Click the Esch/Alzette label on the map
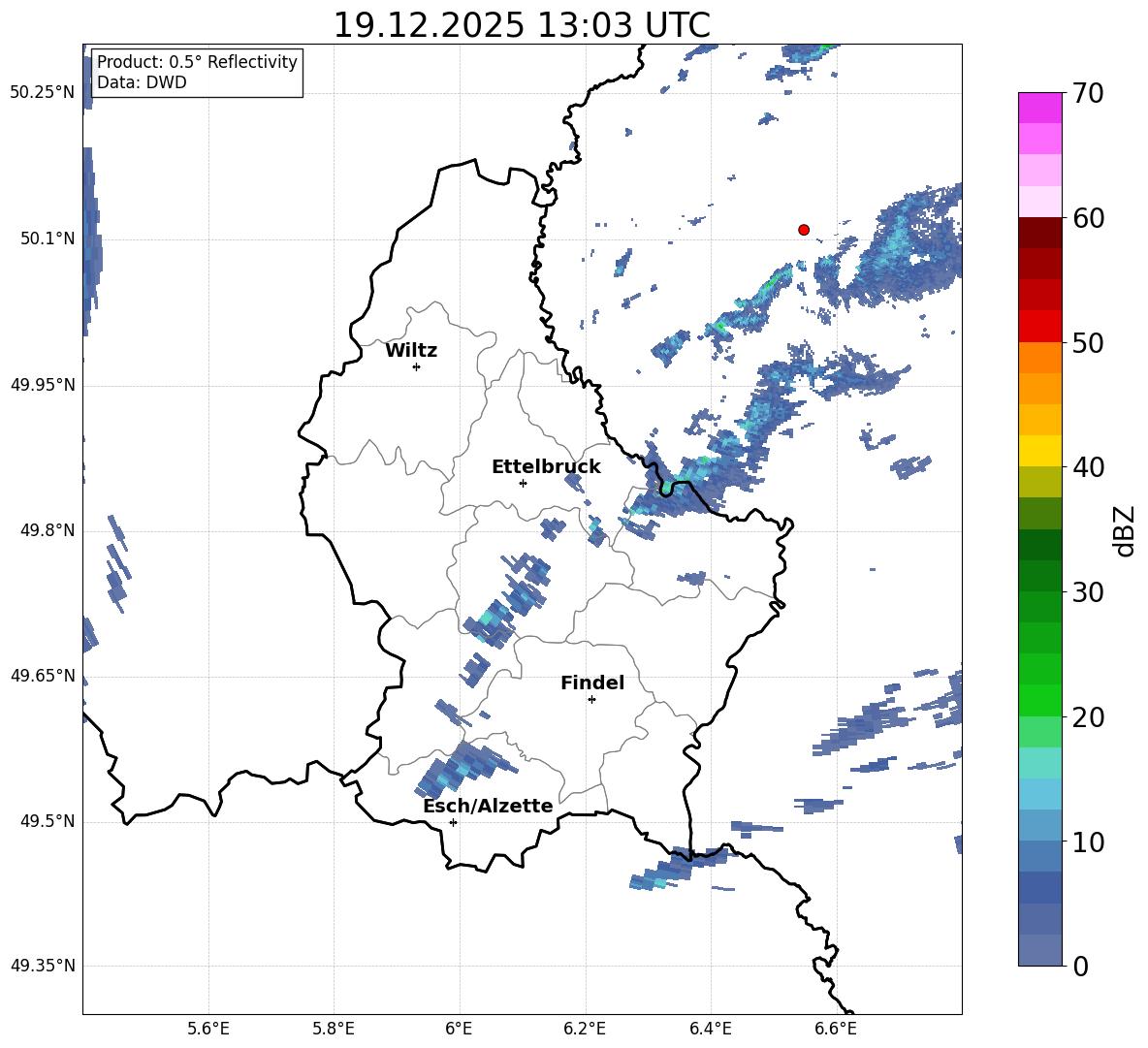 [488, 806]
